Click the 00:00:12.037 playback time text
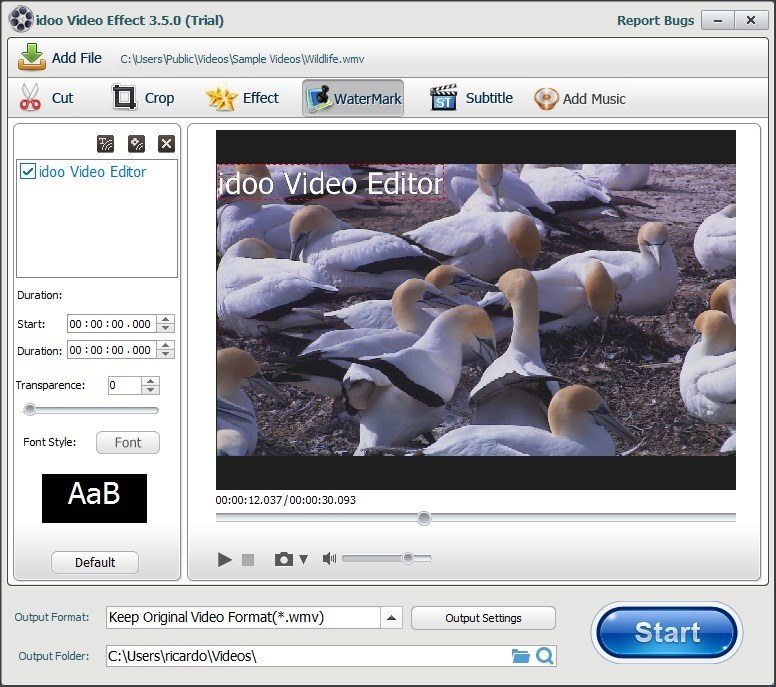This screenshot has width=776, height=687. pos(248,500)
